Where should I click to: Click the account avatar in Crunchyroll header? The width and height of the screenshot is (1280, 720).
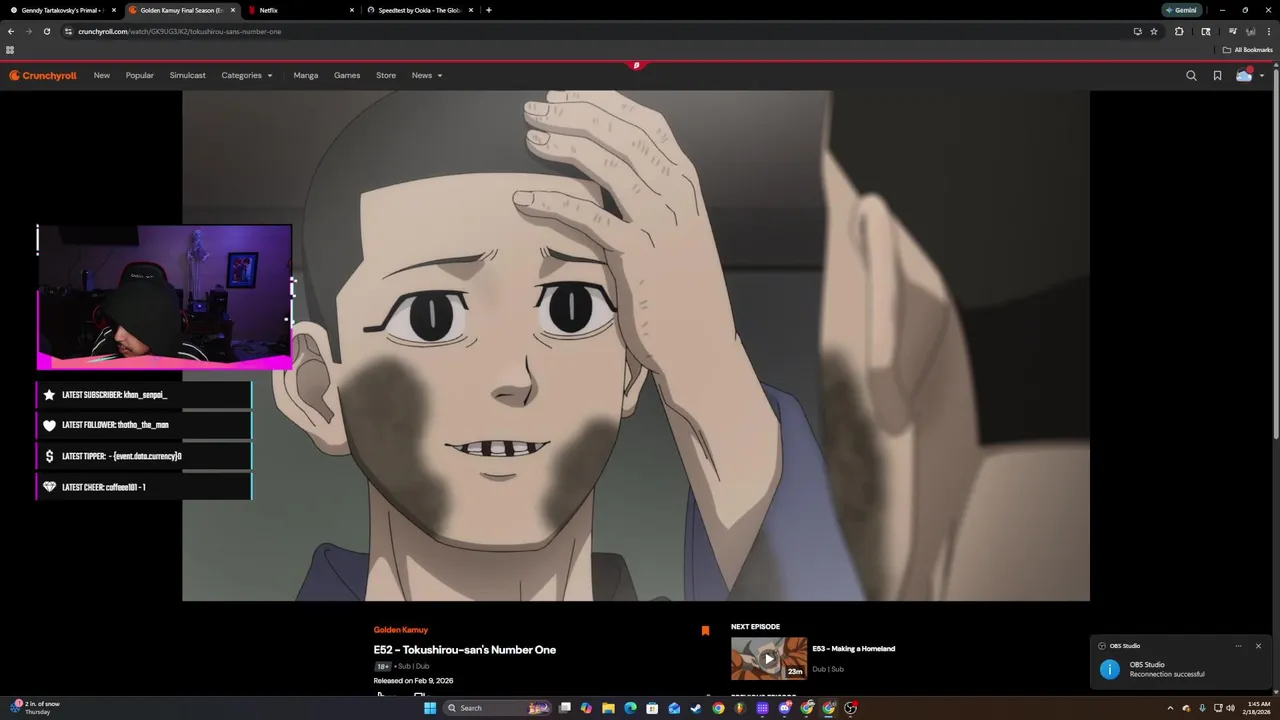click(1244, 75)
